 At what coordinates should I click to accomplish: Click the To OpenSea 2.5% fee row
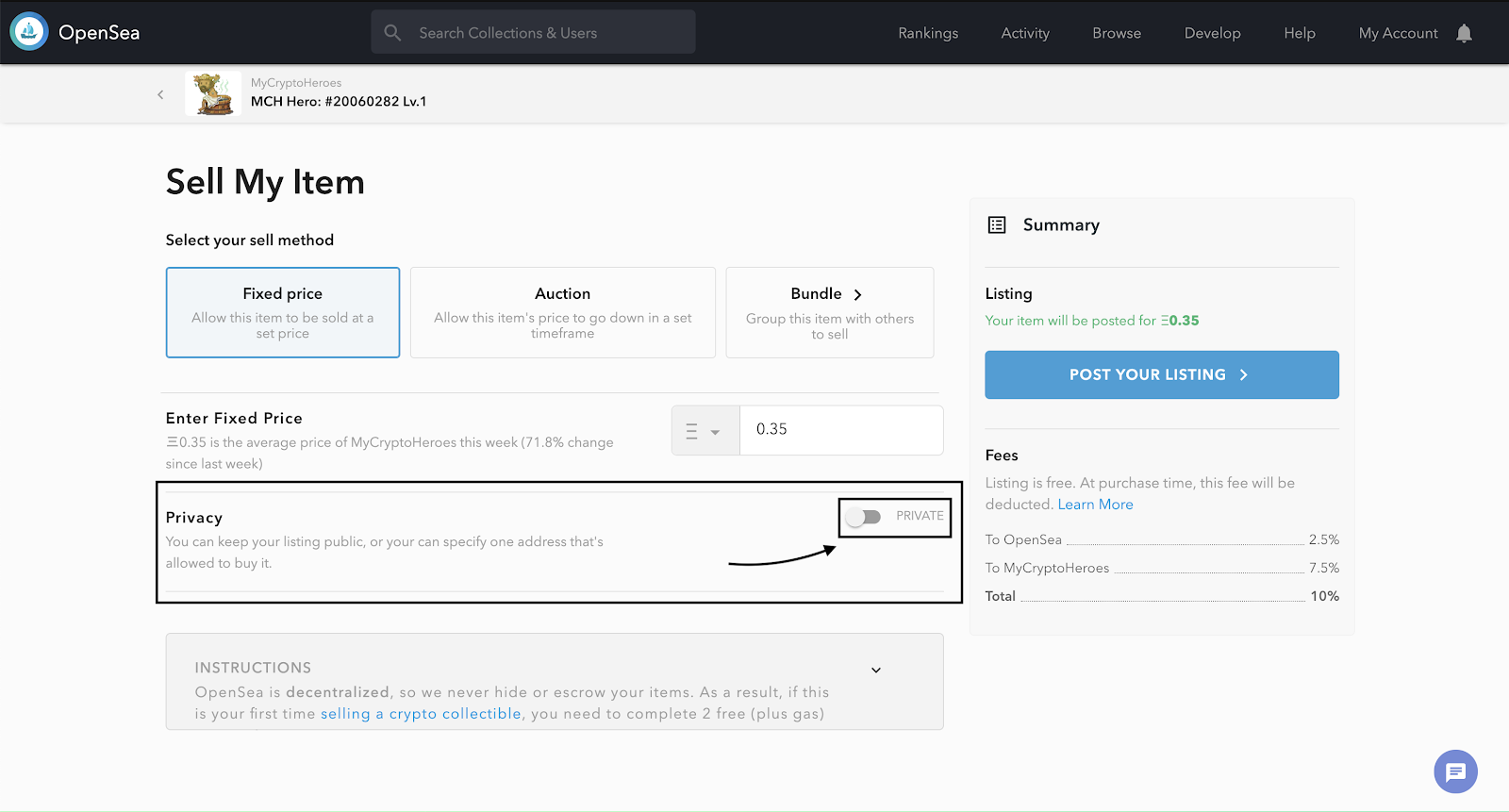[x=1162, y=539]
